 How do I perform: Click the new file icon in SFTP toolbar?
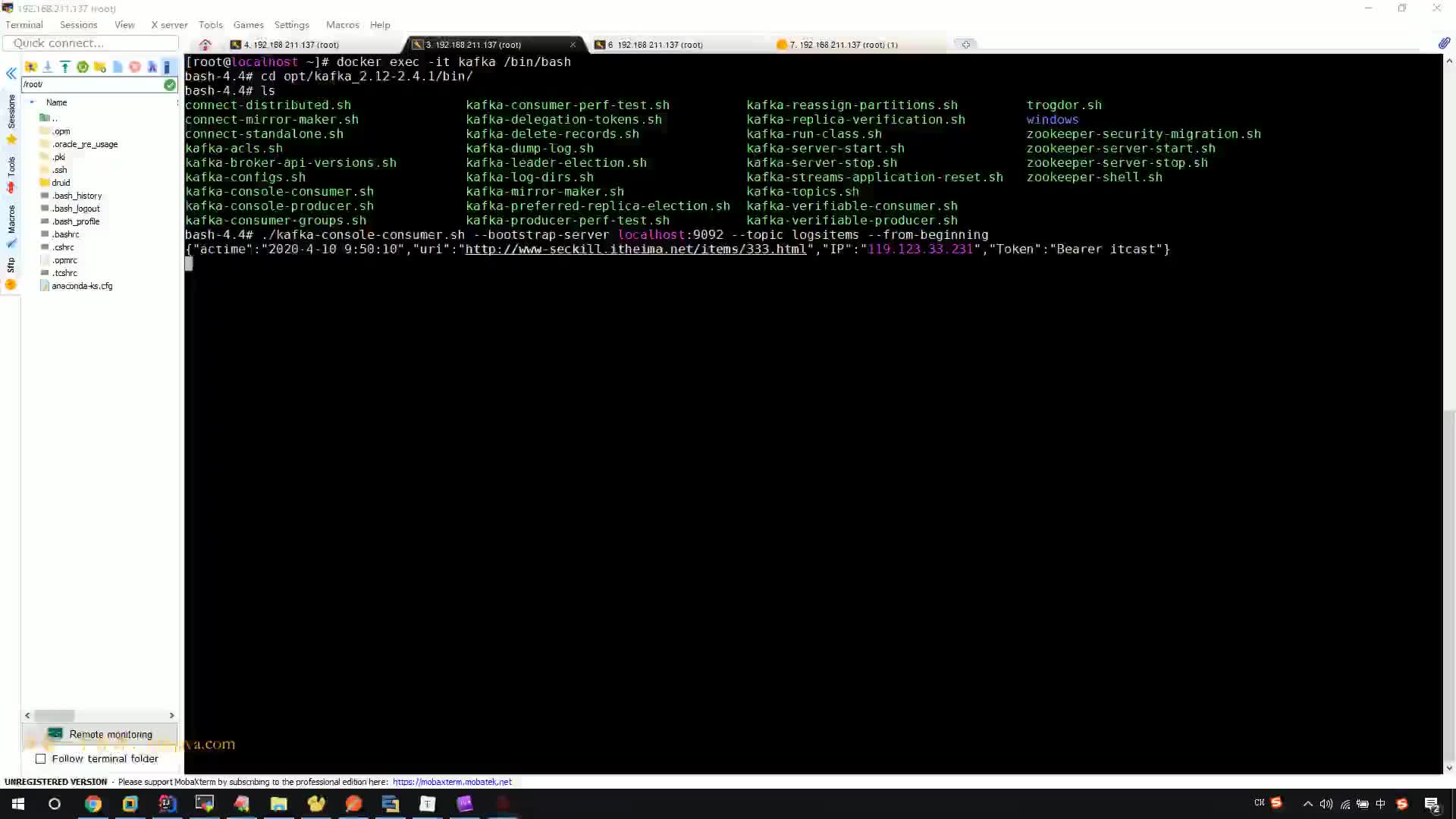click(118, 67)
